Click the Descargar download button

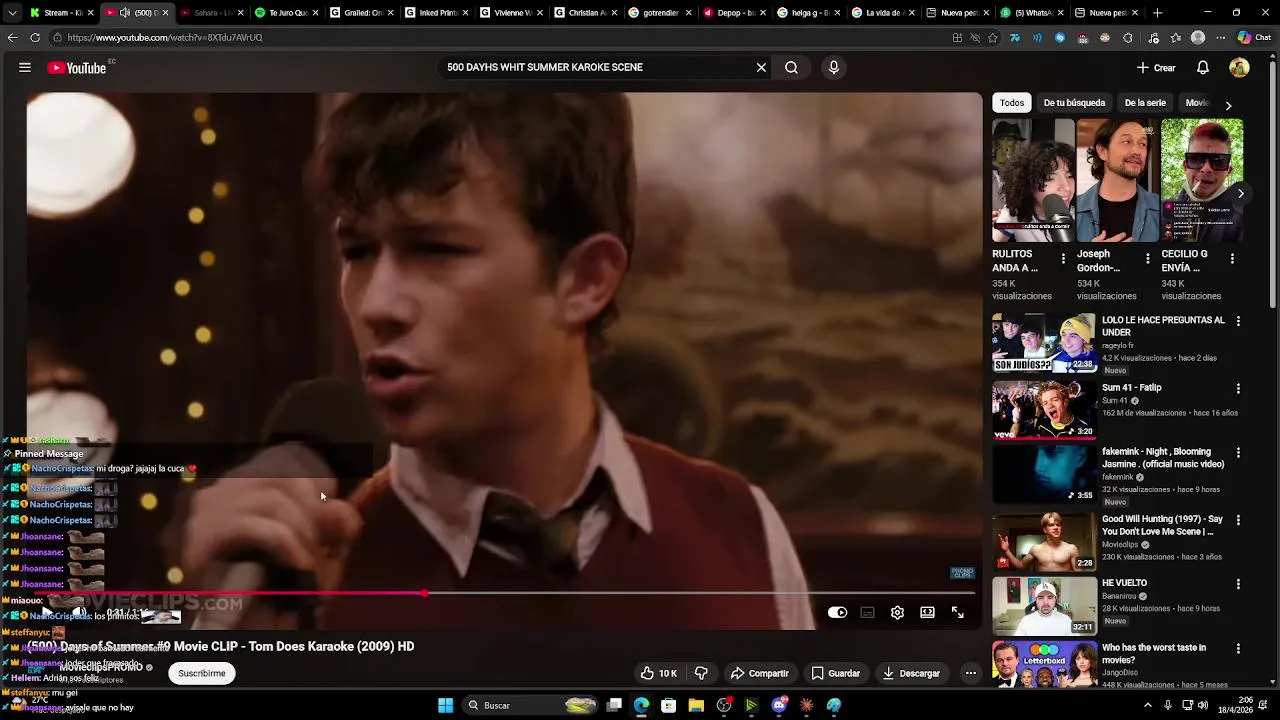click(x=911, y=673)
